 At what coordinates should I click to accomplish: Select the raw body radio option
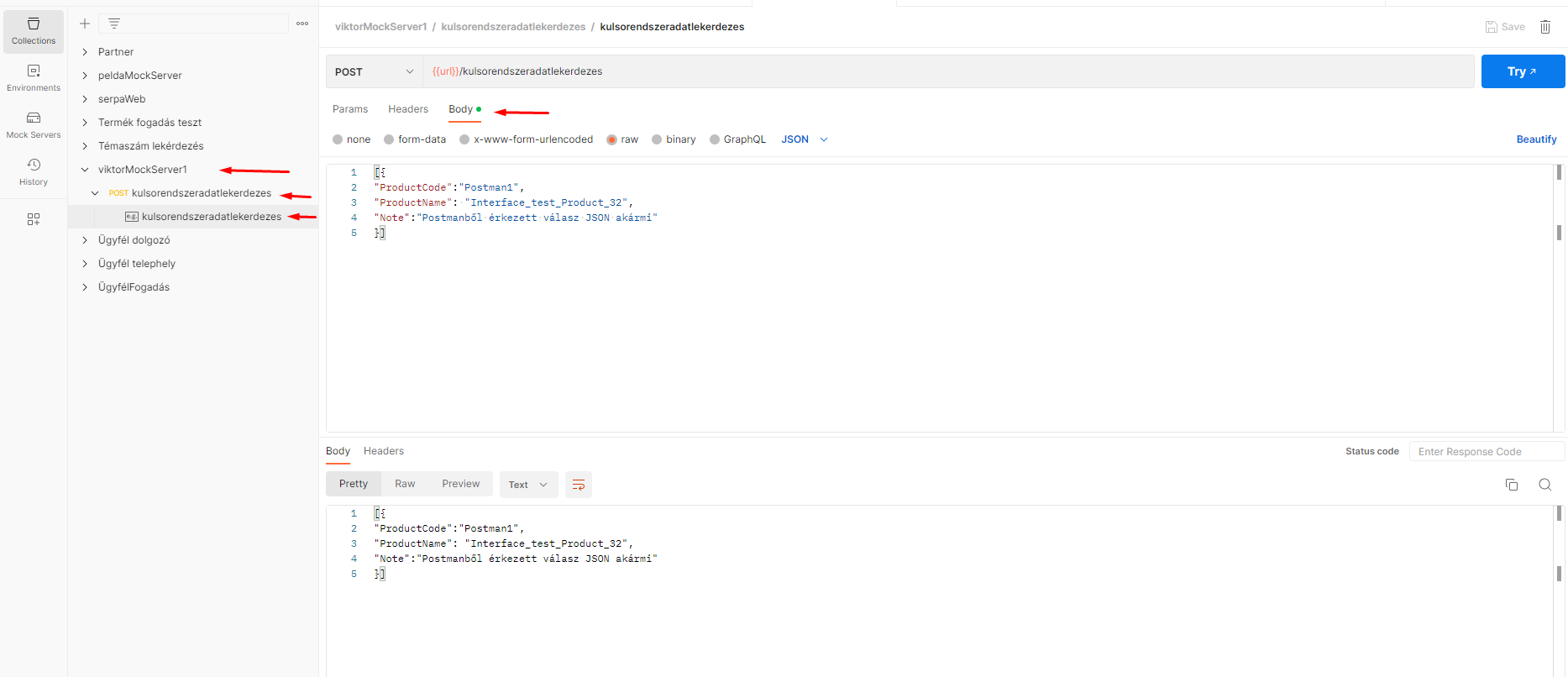click(612, 139)
